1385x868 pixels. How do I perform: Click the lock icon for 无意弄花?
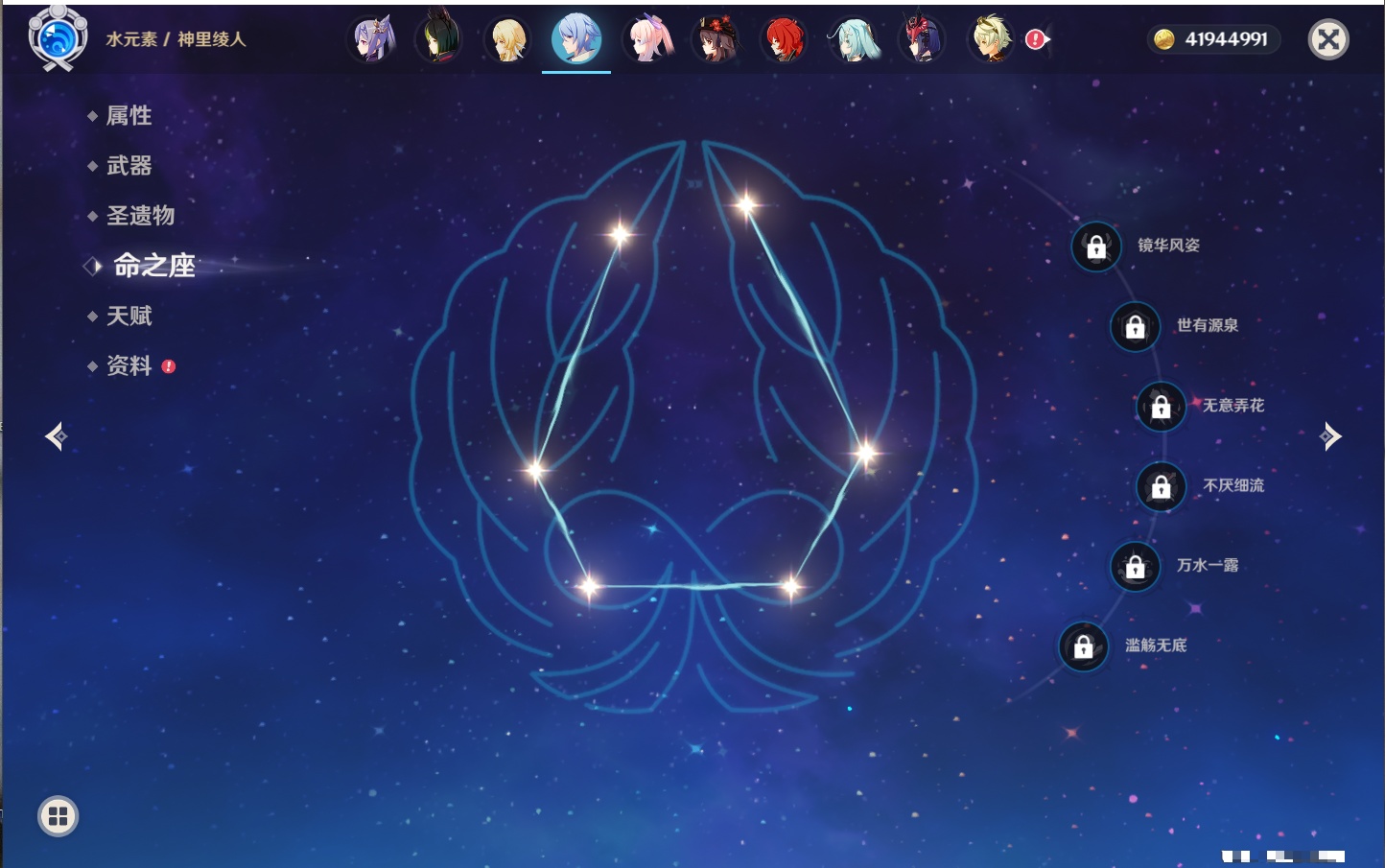coord(1161,407)
